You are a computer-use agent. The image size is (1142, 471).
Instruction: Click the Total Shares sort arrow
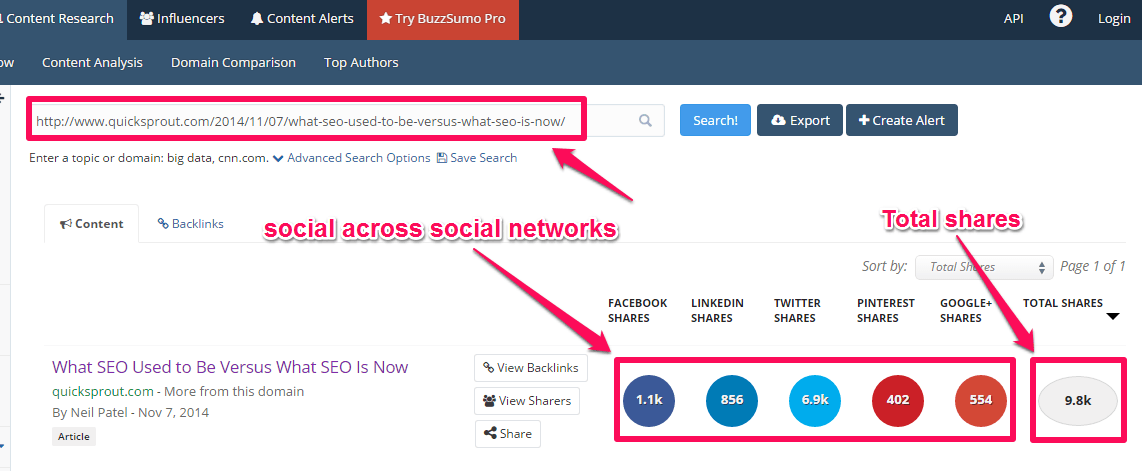coord(1112,316)
